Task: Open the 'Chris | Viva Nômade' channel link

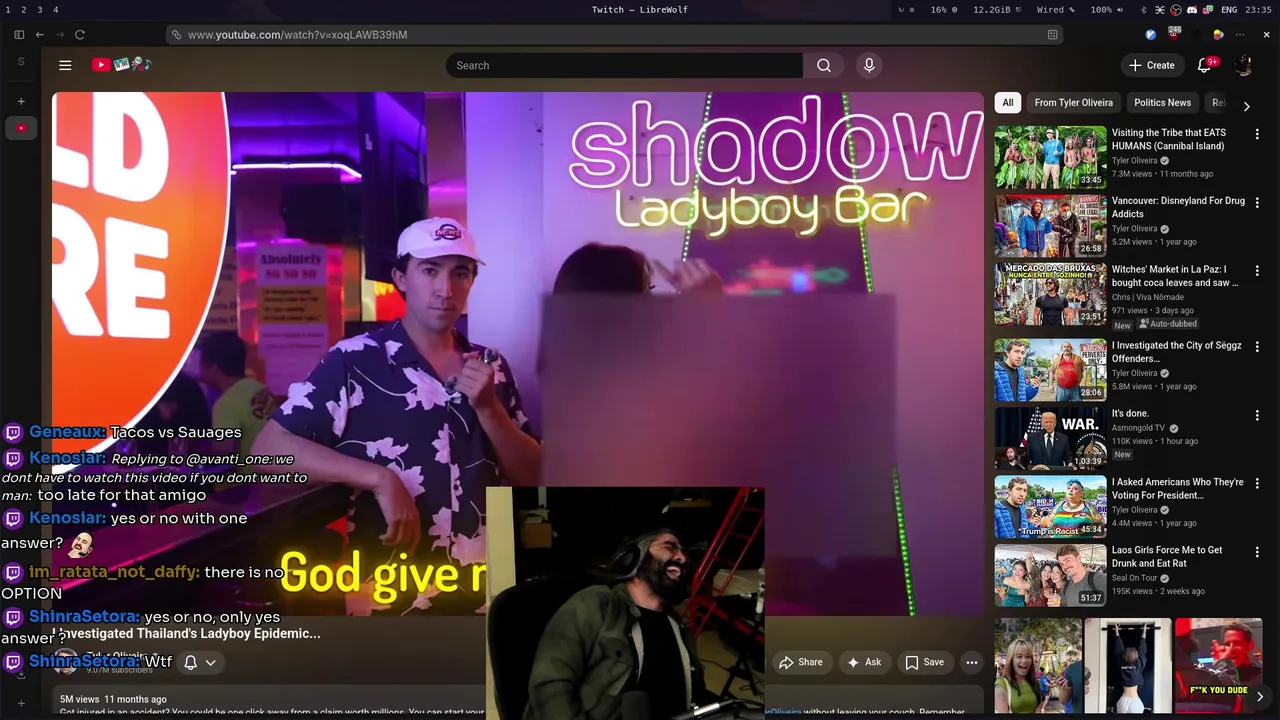Action: click(x=1148, y=297)
